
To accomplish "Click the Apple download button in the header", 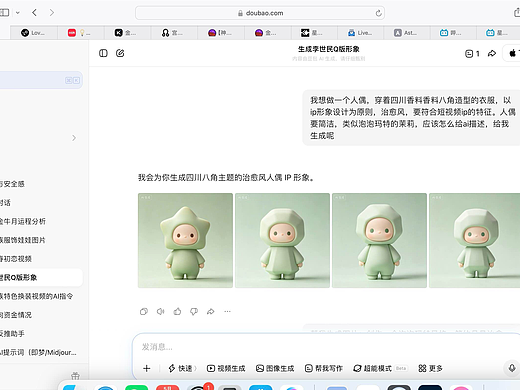I will [512, 53].
